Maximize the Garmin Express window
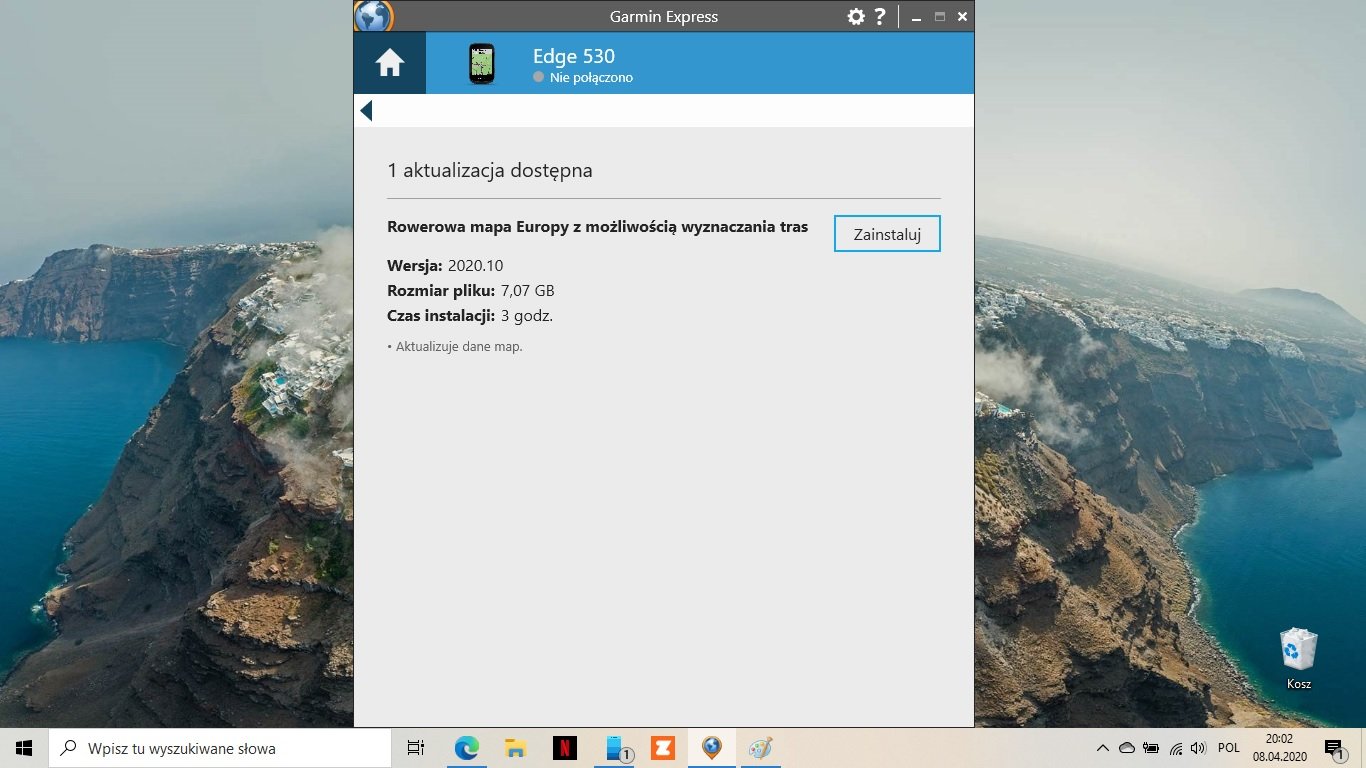The image size is (1366, 768). tap(939, 17)
